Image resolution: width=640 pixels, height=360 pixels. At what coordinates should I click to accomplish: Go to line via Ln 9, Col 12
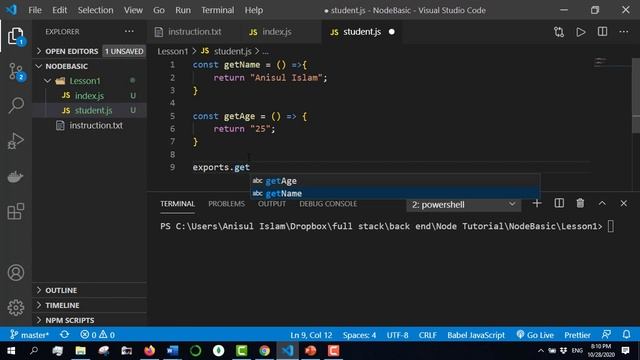pyautogui.click(x=311, y=335)
